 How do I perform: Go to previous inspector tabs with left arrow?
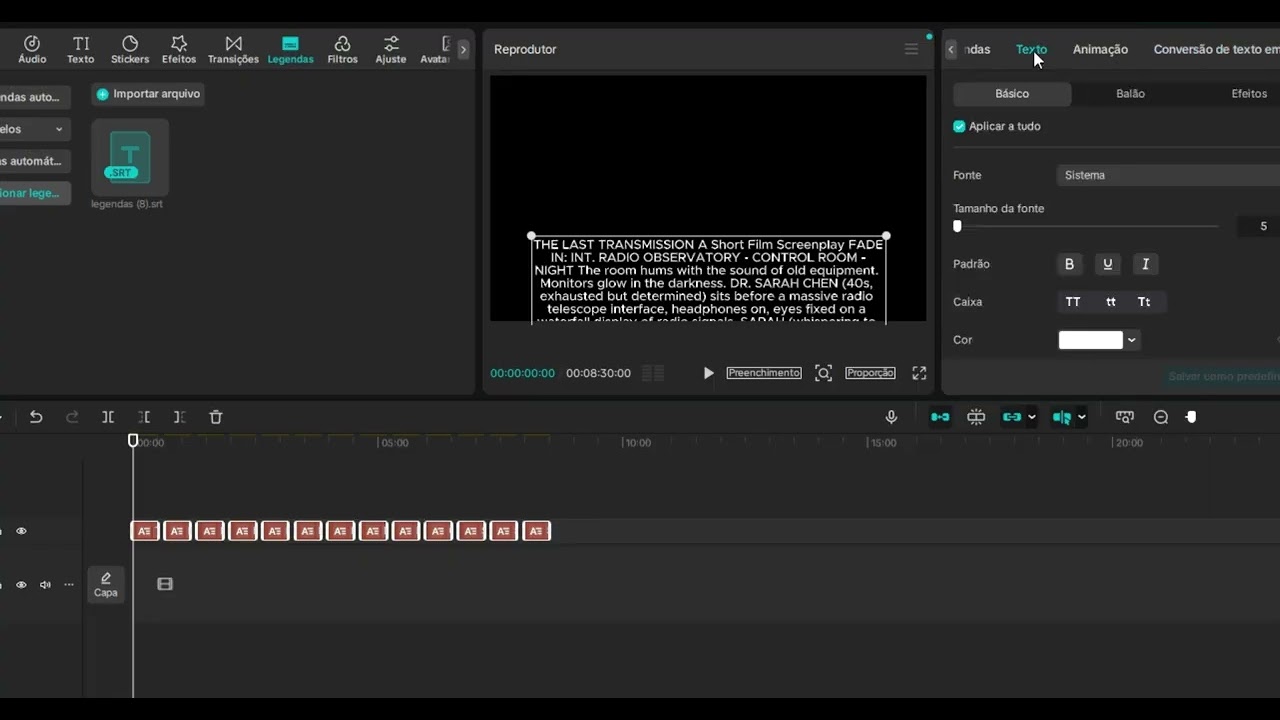click(x=951, y=49)
